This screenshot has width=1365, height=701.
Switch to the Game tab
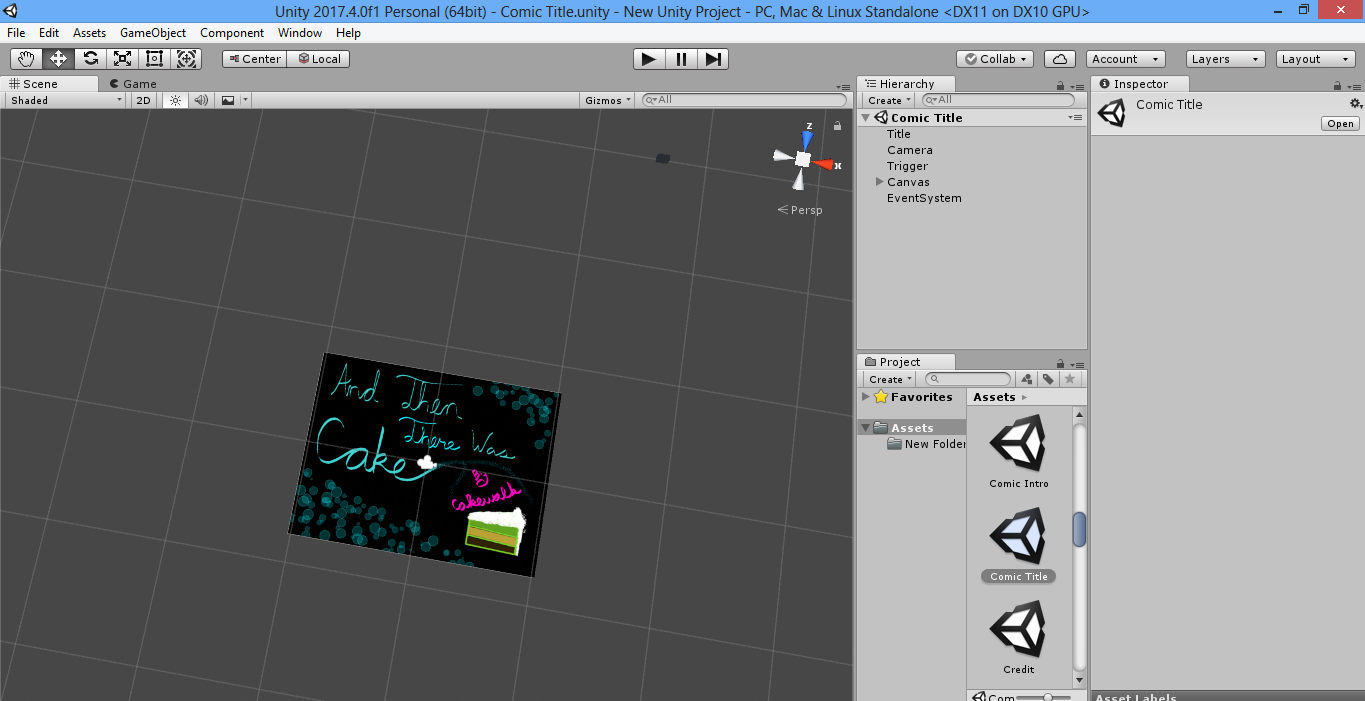pyautogui.click(x=133, y=84)
